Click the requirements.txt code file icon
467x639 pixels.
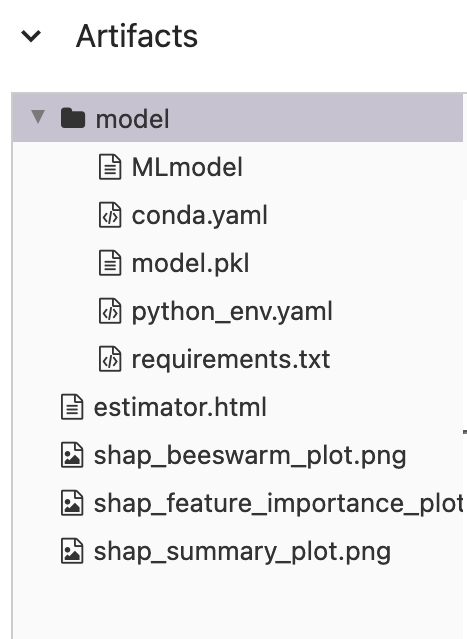click(110, 359)
